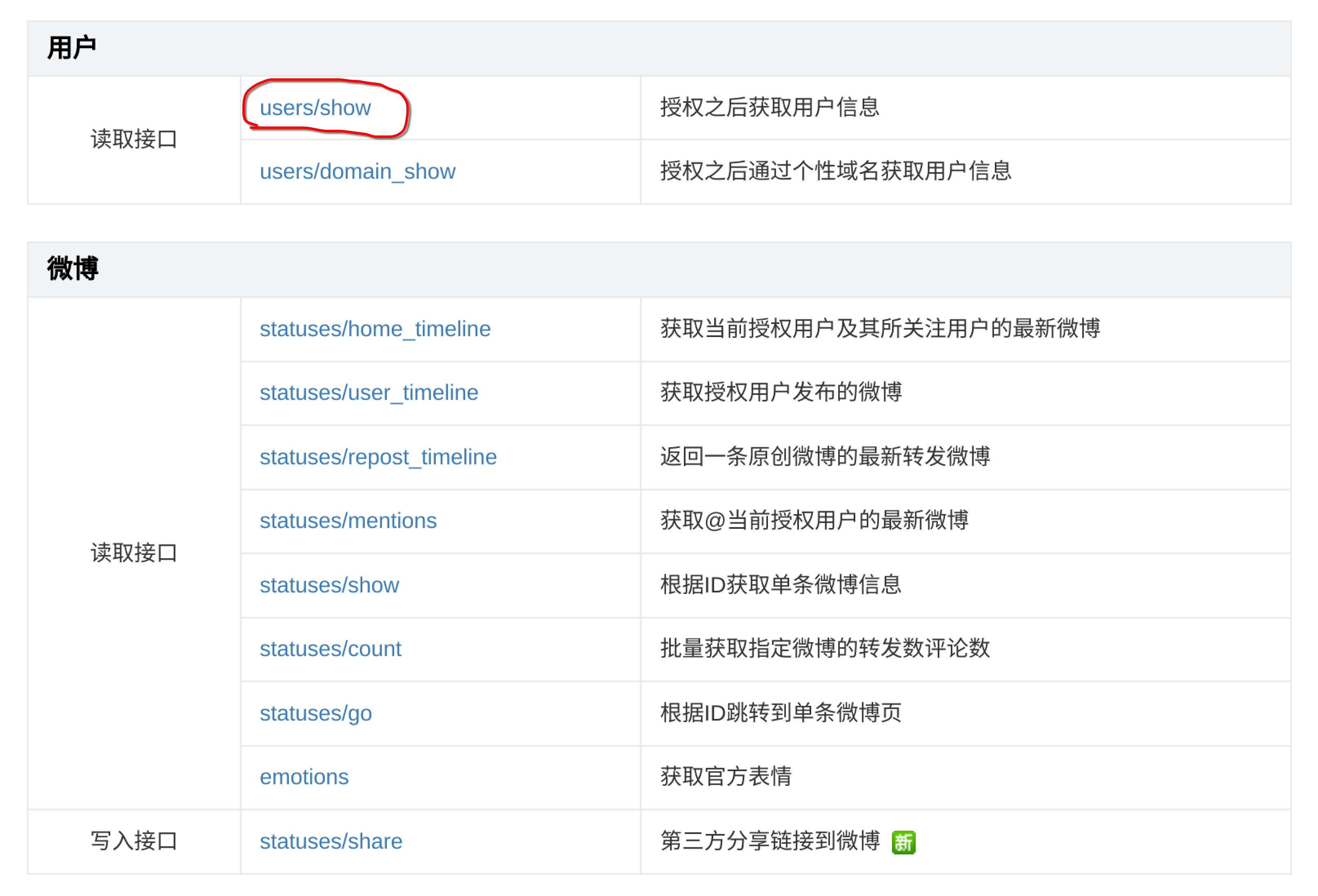Open the users/show API link

[315, 108]
